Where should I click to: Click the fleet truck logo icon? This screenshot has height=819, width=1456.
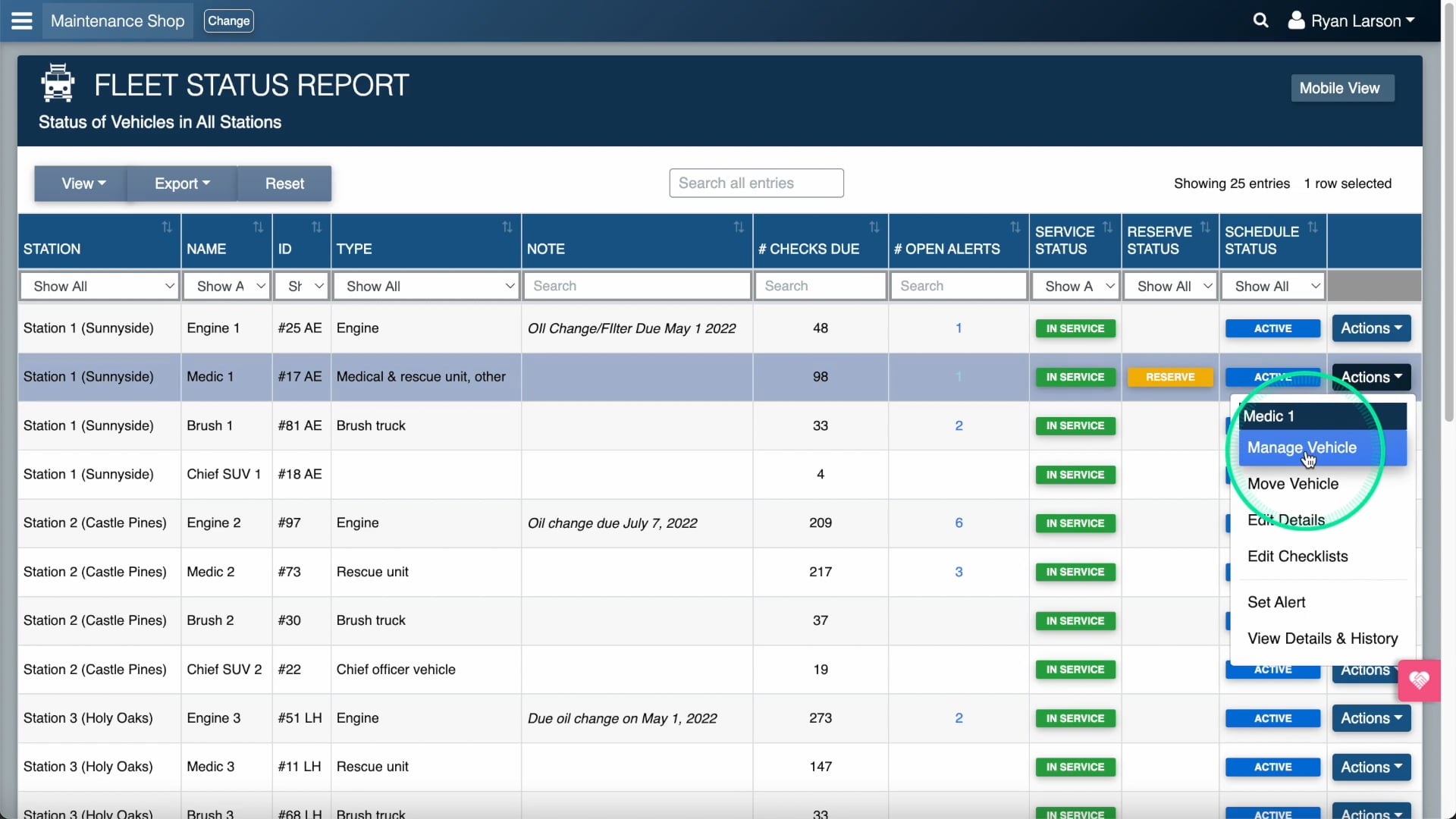click(57, 83)
